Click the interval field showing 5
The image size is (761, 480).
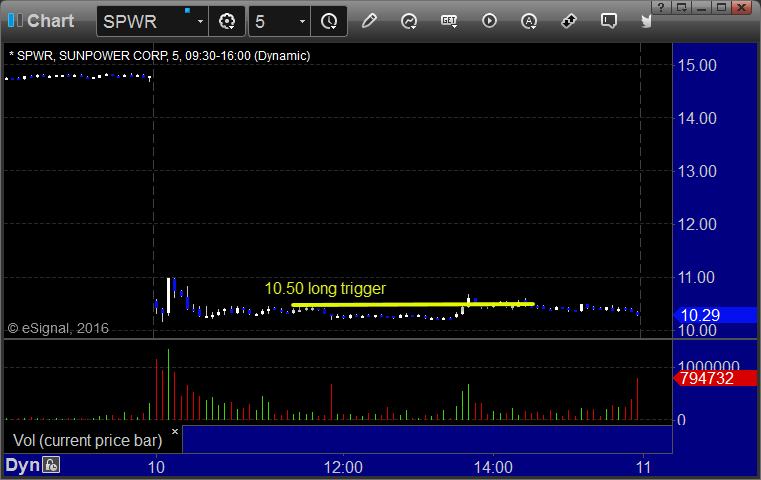point(280,21)
